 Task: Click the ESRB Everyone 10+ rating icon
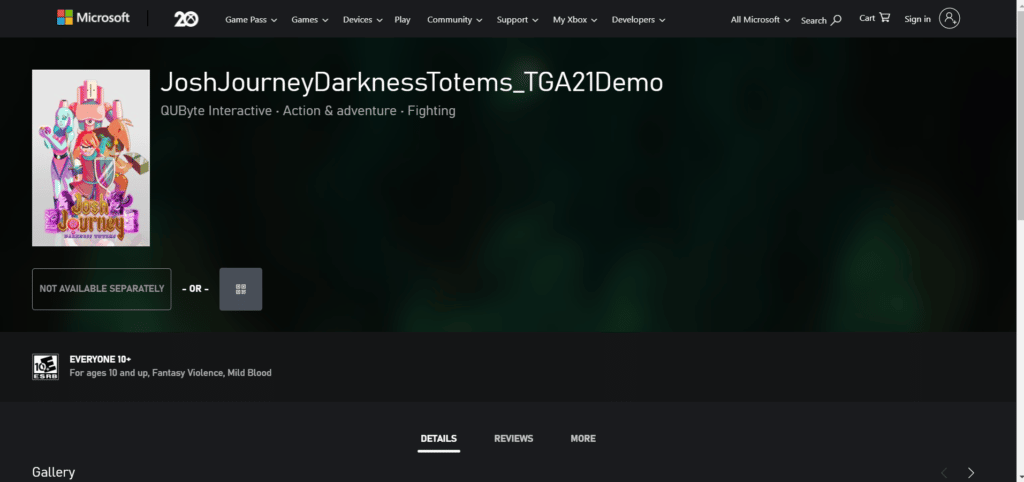(45, 366)
